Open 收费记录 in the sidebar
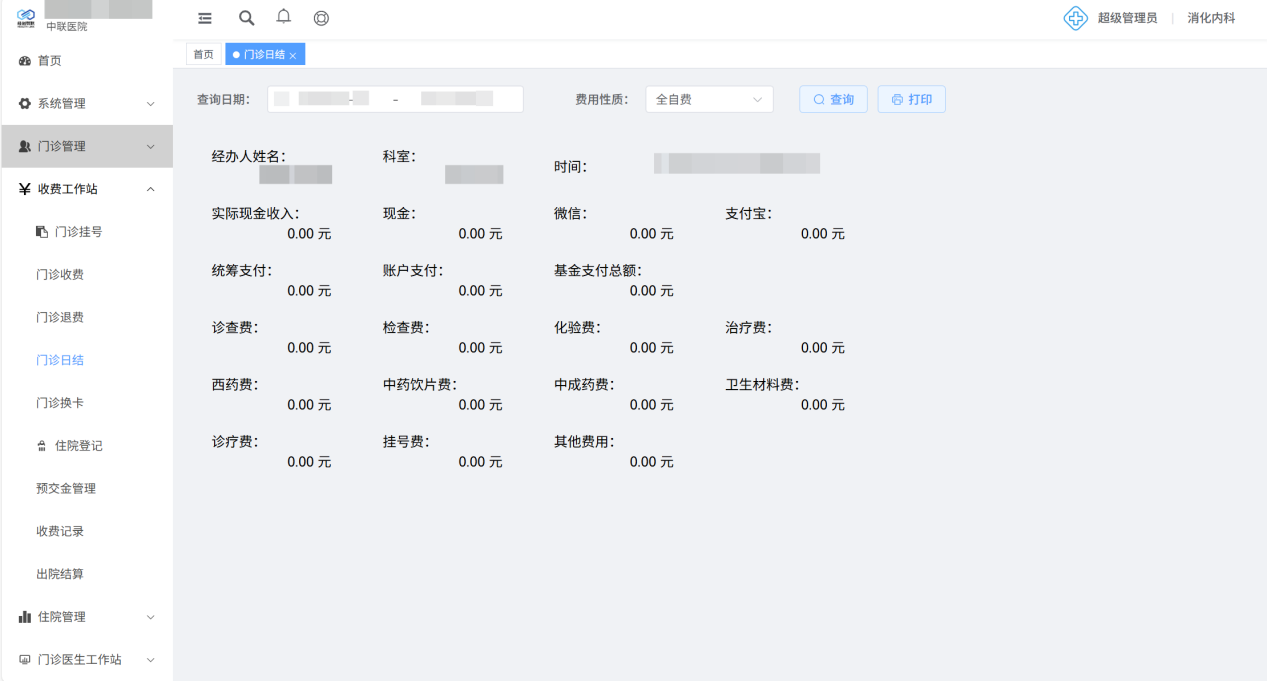The image size is (1267, 681). (60, 532)
